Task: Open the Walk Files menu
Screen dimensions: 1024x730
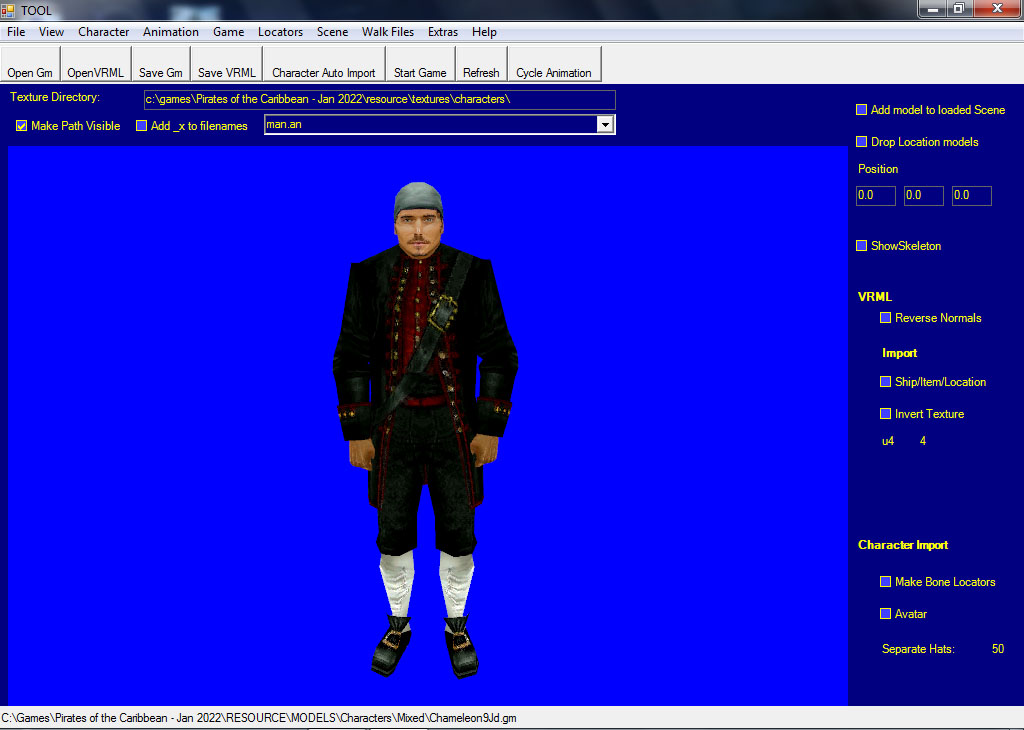Action: 388,32
